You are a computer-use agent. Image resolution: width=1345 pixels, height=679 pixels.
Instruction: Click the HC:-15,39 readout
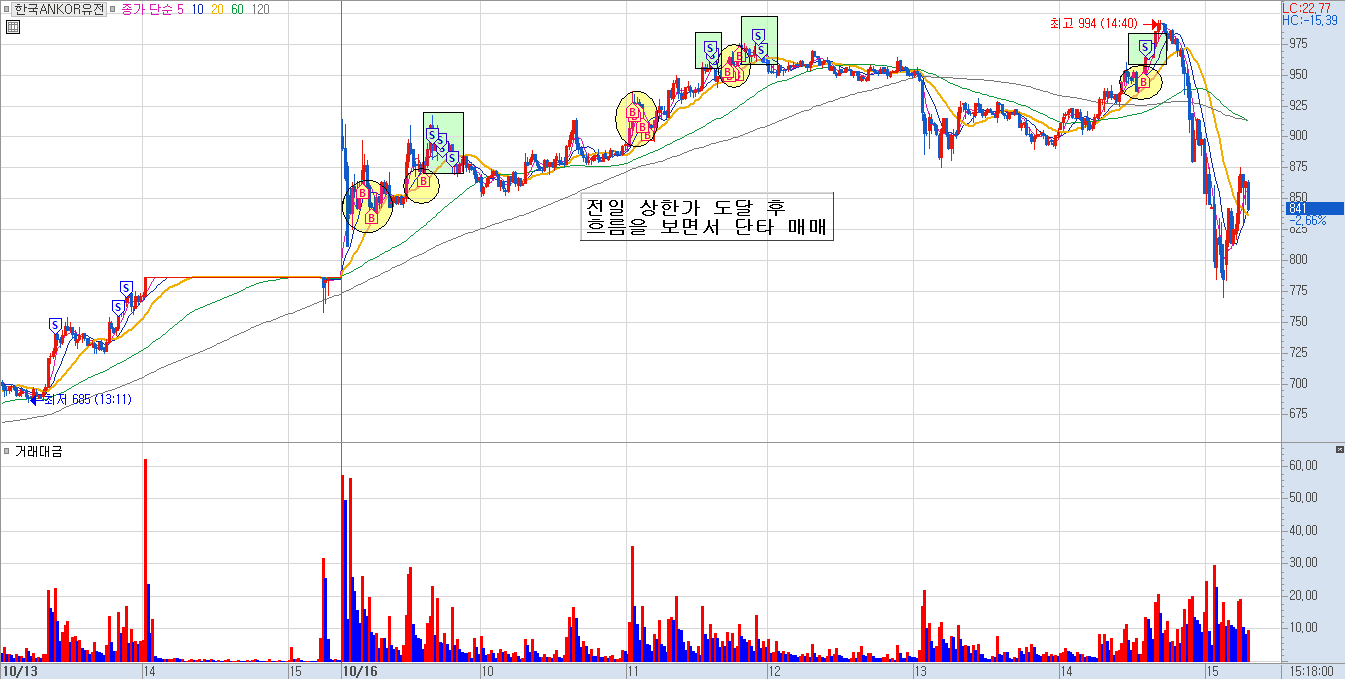pyautogui.click(x=1309, y=19)
